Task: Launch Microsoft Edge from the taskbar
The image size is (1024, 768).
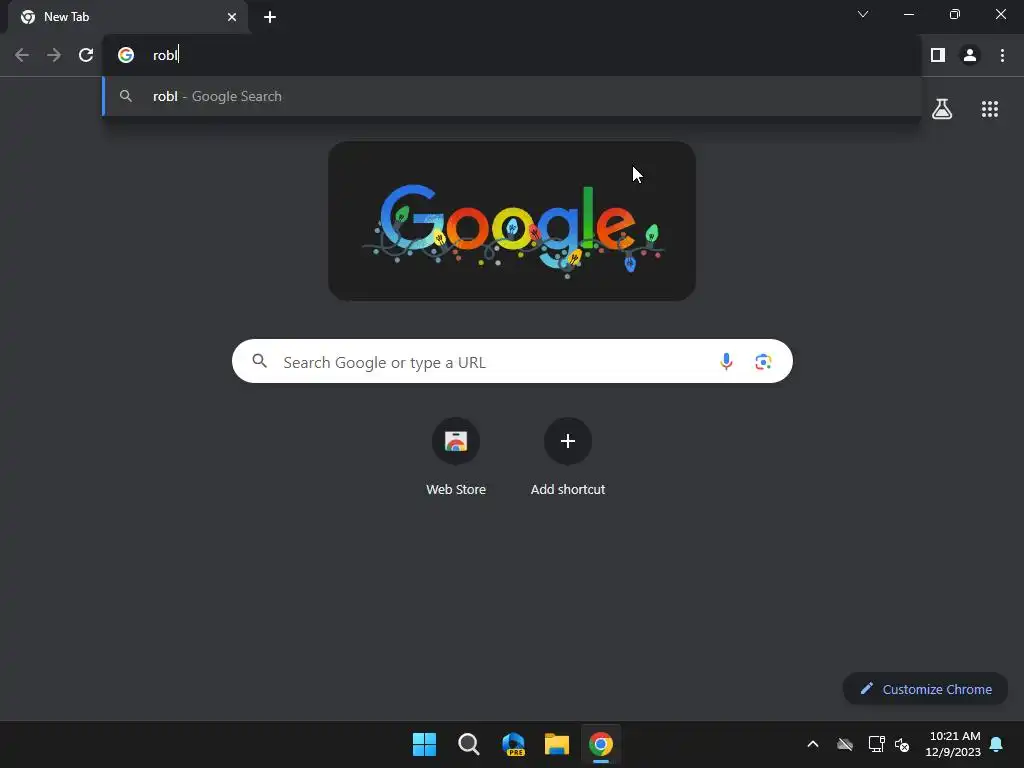Action: [x=513, y=744]
